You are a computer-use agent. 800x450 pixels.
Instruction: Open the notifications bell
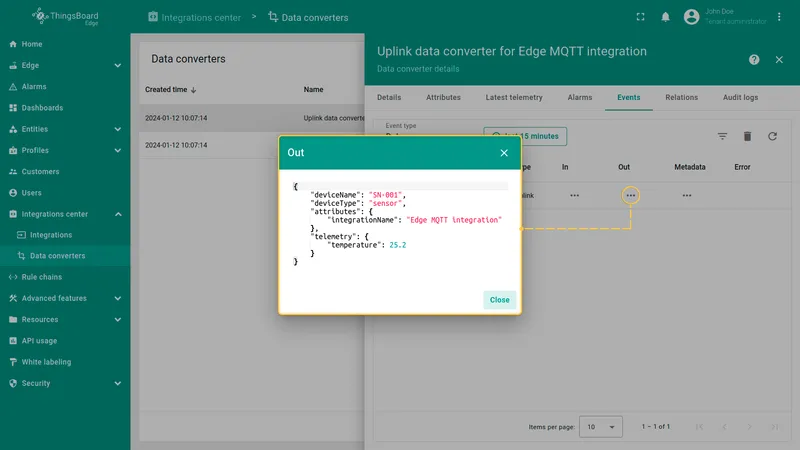[x=665, y=17]
